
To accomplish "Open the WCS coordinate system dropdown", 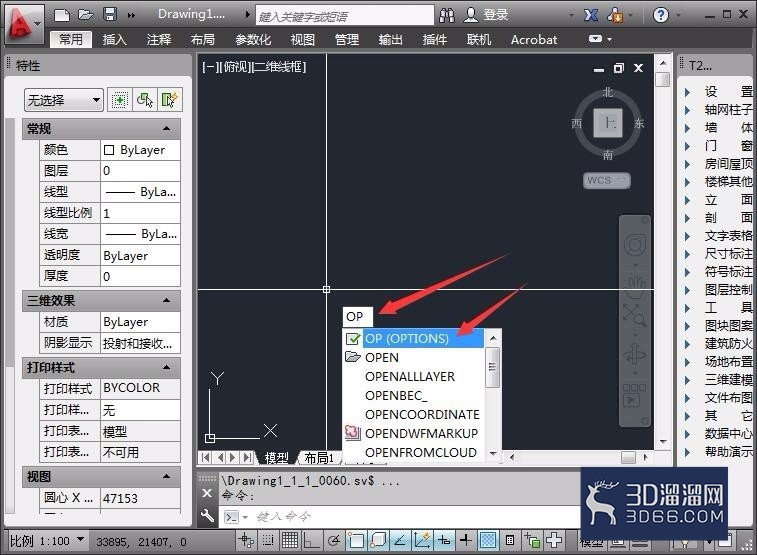I will point(607,180).
